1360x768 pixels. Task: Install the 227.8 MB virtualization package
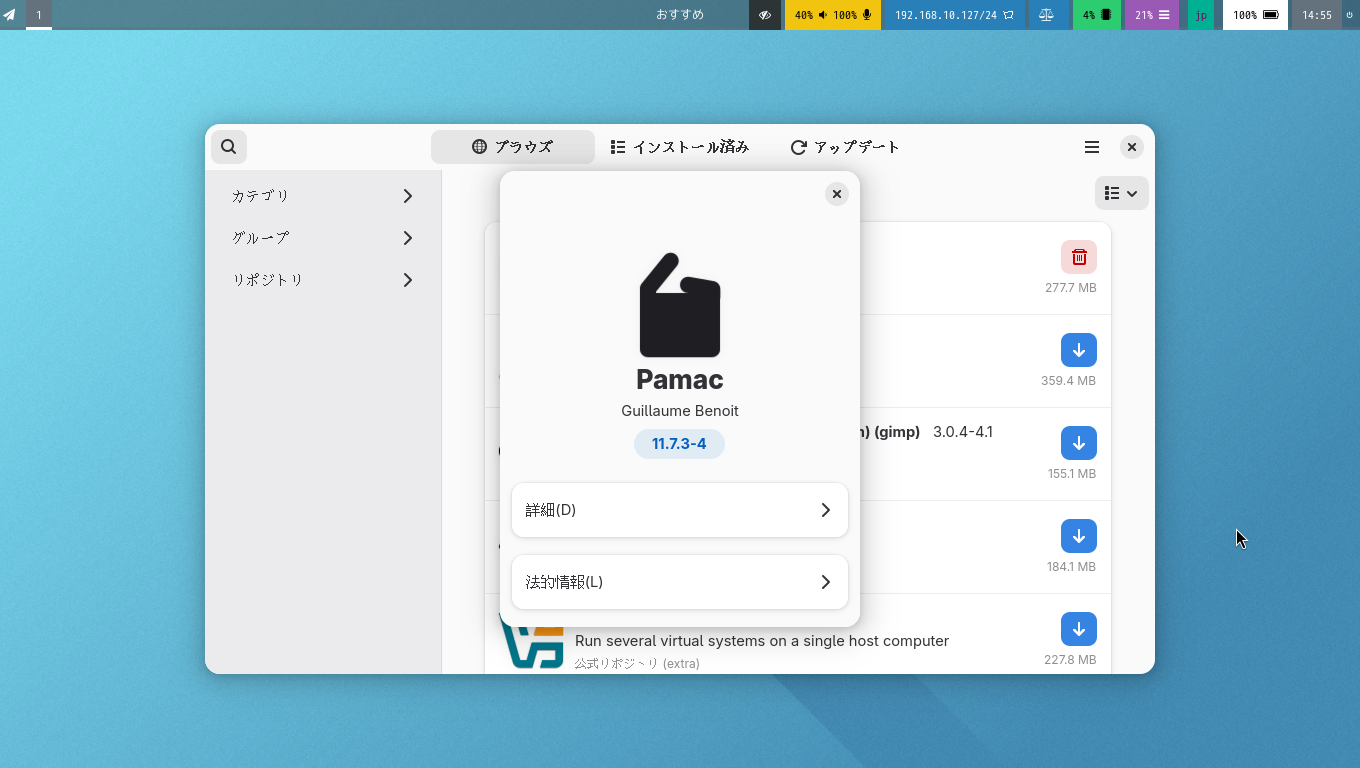click(1079, 629)
